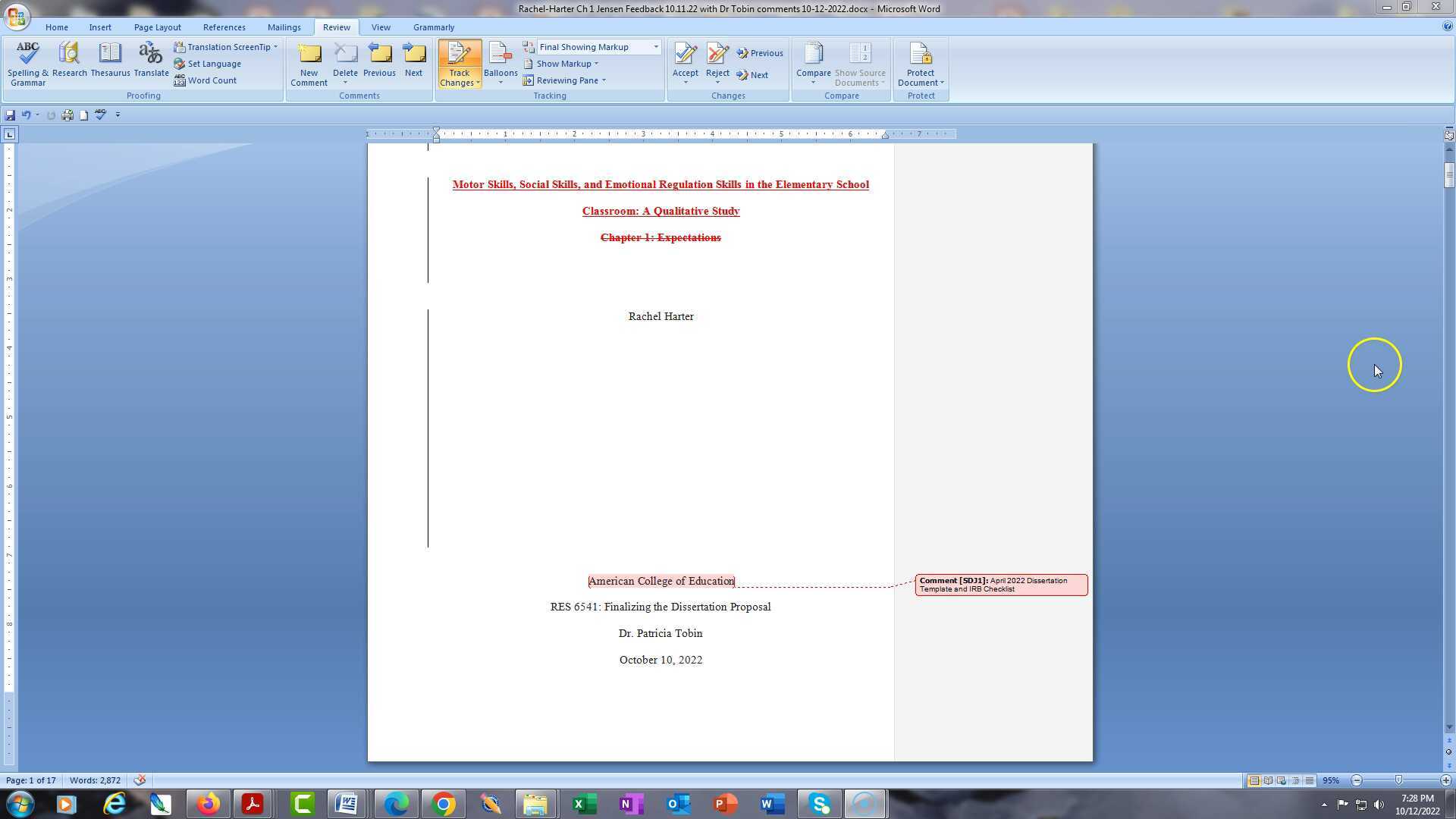Switch to the Page Layout tab
This screenshot has width=1456, height=819.
tap(157, 27)
